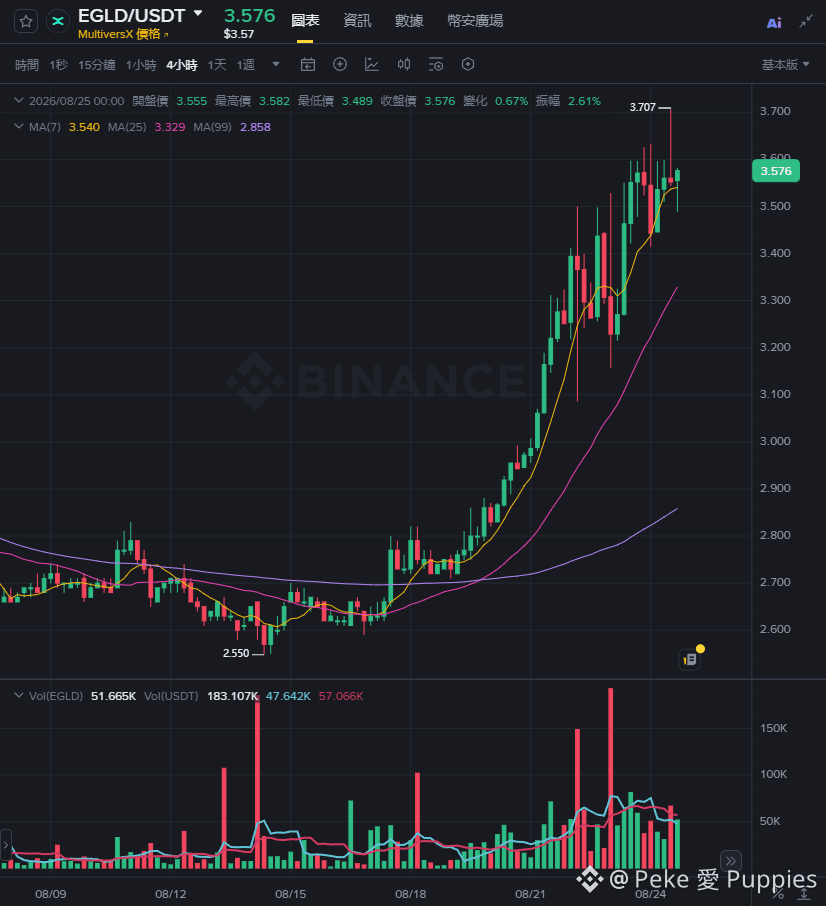This screenshot has width=826, height=906.
Task: Select the 1秒 interval
Action: coord(58,65)
